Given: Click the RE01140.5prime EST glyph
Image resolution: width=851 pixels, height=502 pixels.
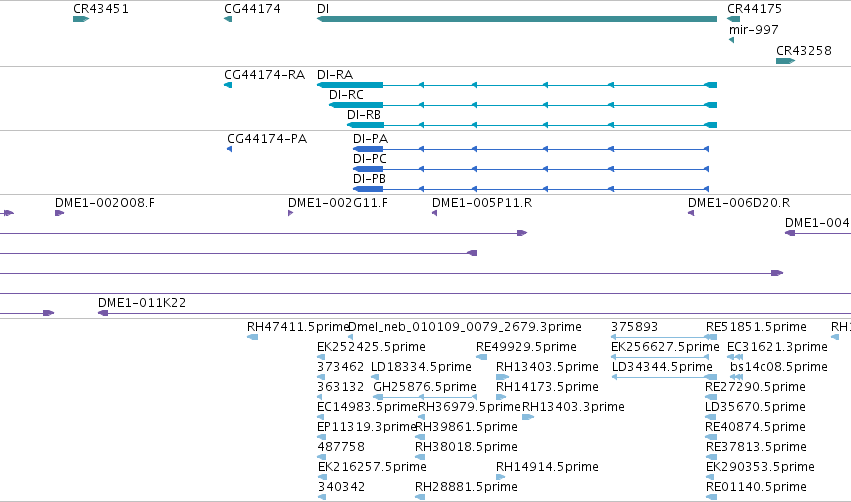Looking at the screenshot, I should point(711,497).
